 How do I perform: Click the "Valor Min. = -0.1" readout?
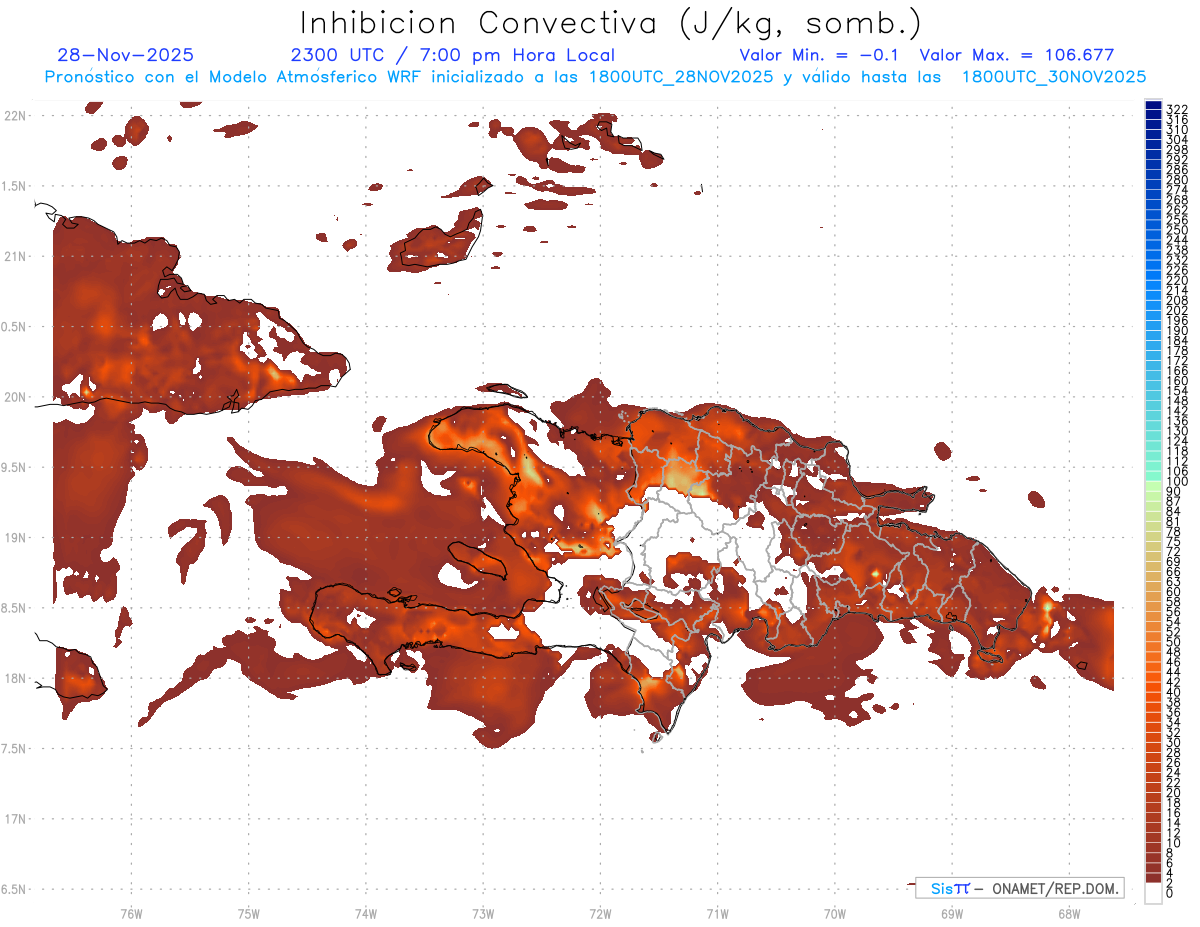[819, 55]
